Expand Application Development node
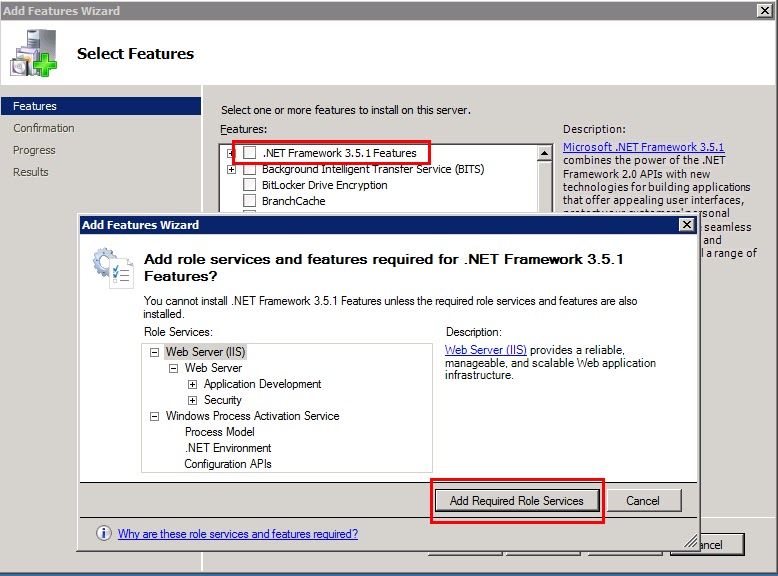The image size is (778, 576). [193, 384]
